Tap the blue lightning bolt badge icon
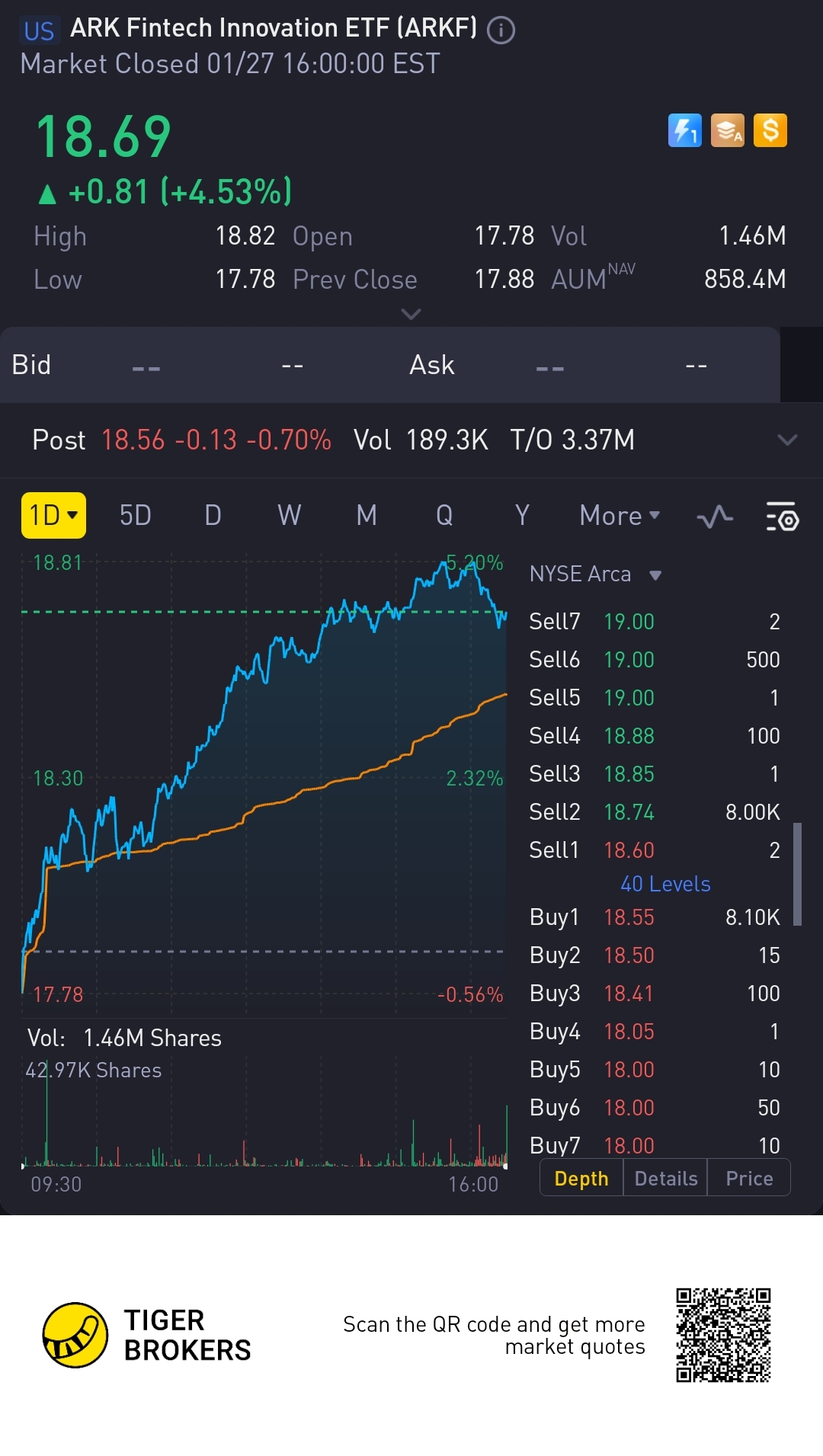Viewport: 823px width, 1456px height. 684,130
